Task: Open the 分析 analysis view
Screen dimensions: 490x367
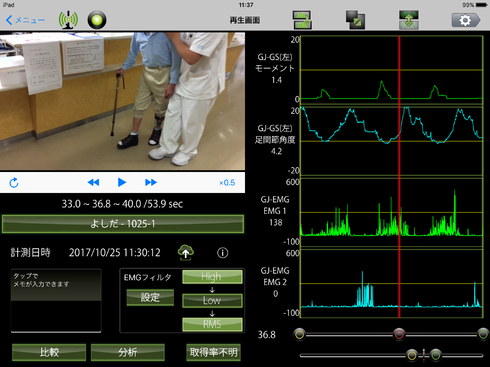Action: click(x=128, y=352)
